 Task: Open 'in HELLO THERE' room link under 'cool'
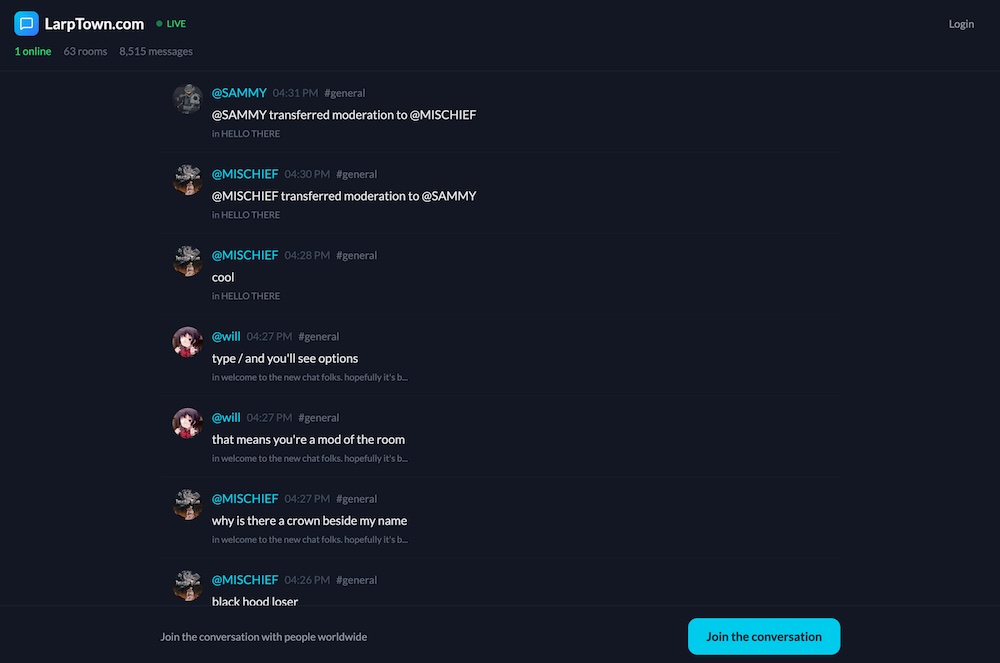(246, 296)
